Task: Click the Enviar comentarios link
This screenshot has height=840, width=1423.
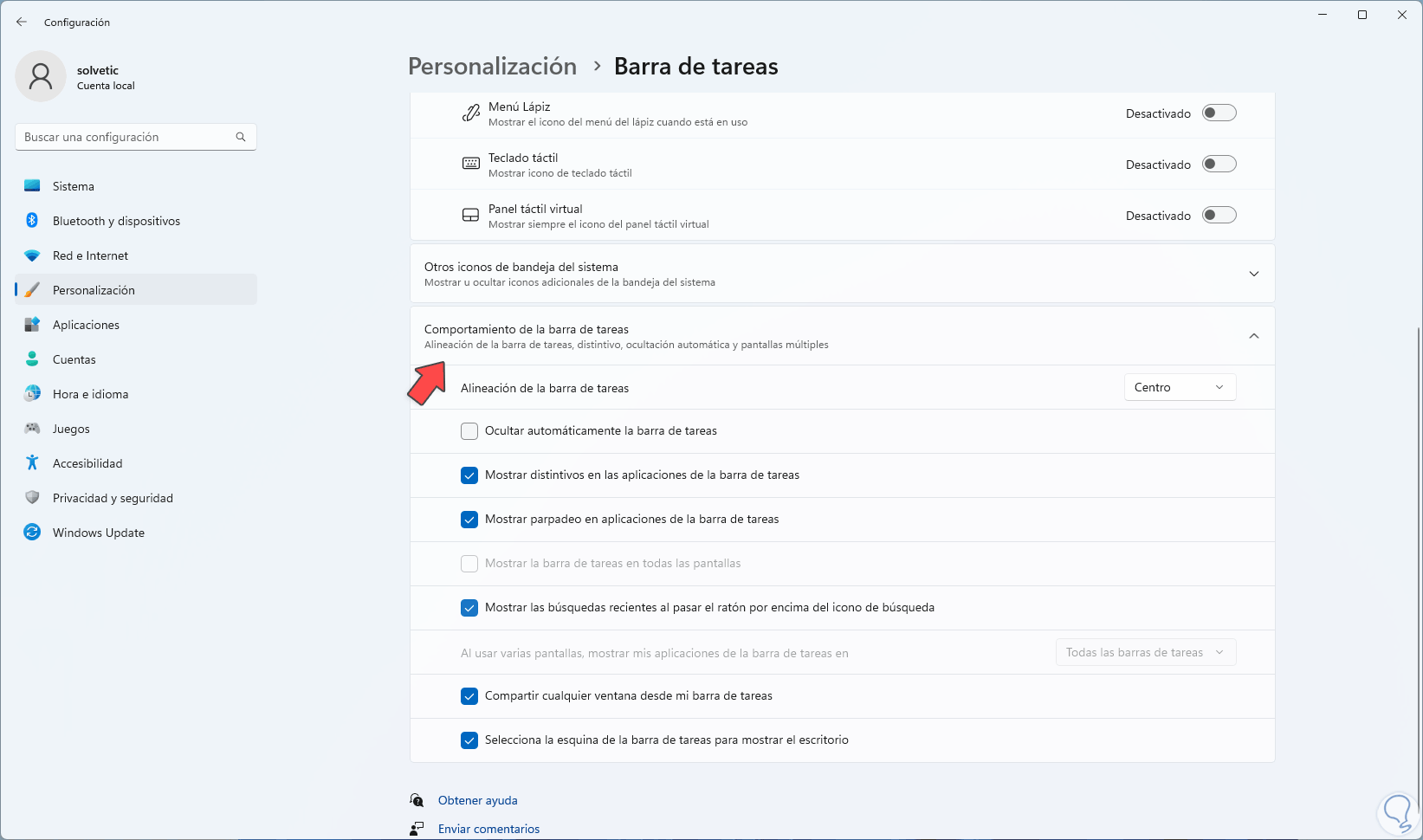Action: (x=488, y=829)
